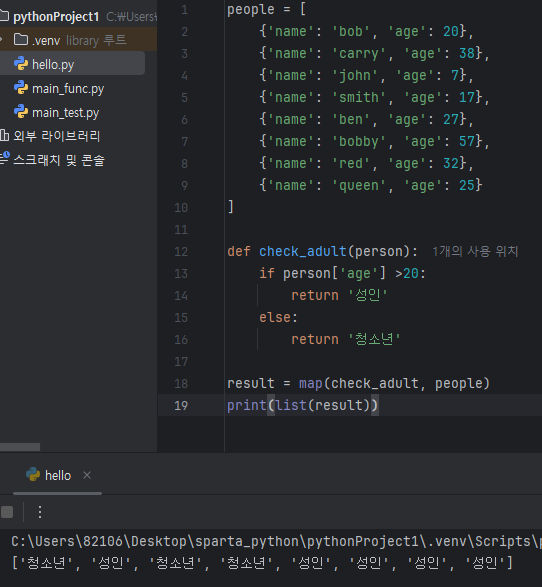Click the main_func.py Python file icon
The image size is (542, 587).
point(21,88)
